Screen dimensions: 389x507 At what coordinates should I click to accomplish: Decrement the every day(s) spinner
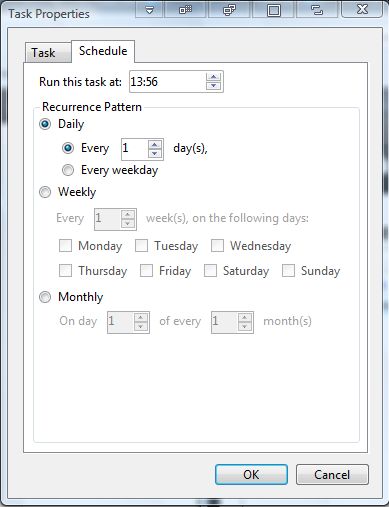(154, 153)
